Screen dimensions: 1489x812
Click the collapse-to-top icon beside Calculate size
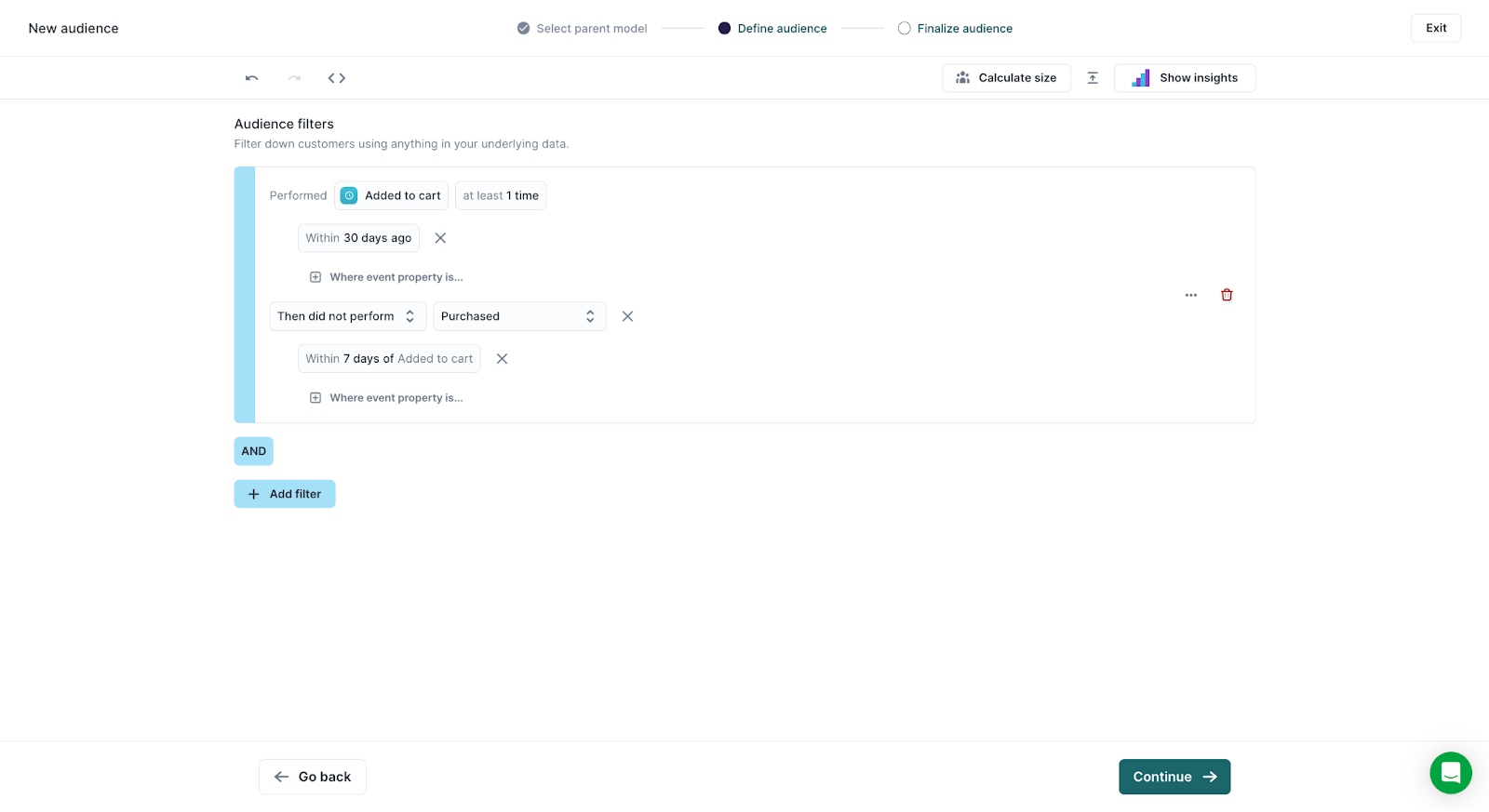(1093, 78)
